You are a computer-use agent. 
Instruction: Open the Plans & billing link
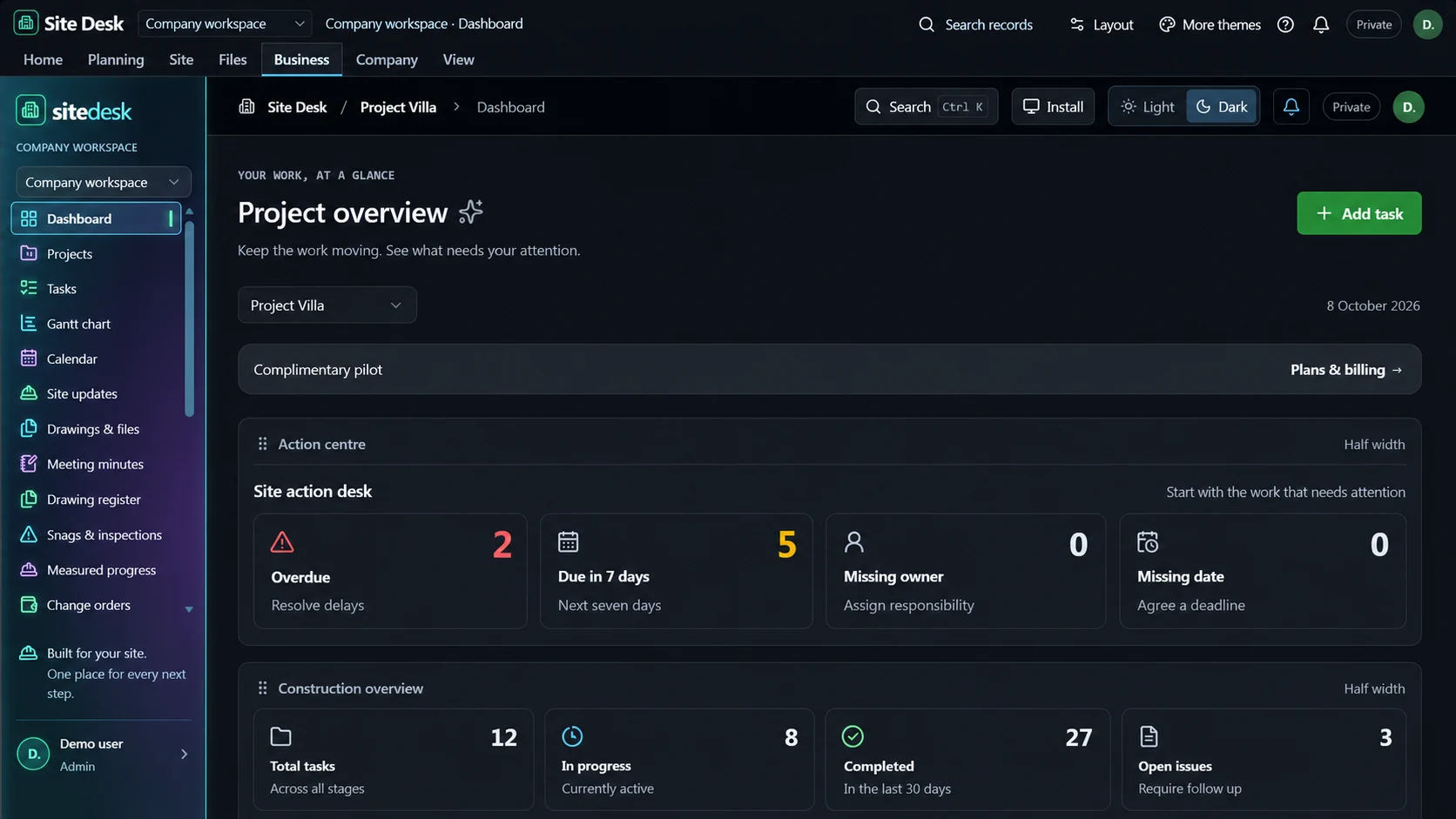1346,370
